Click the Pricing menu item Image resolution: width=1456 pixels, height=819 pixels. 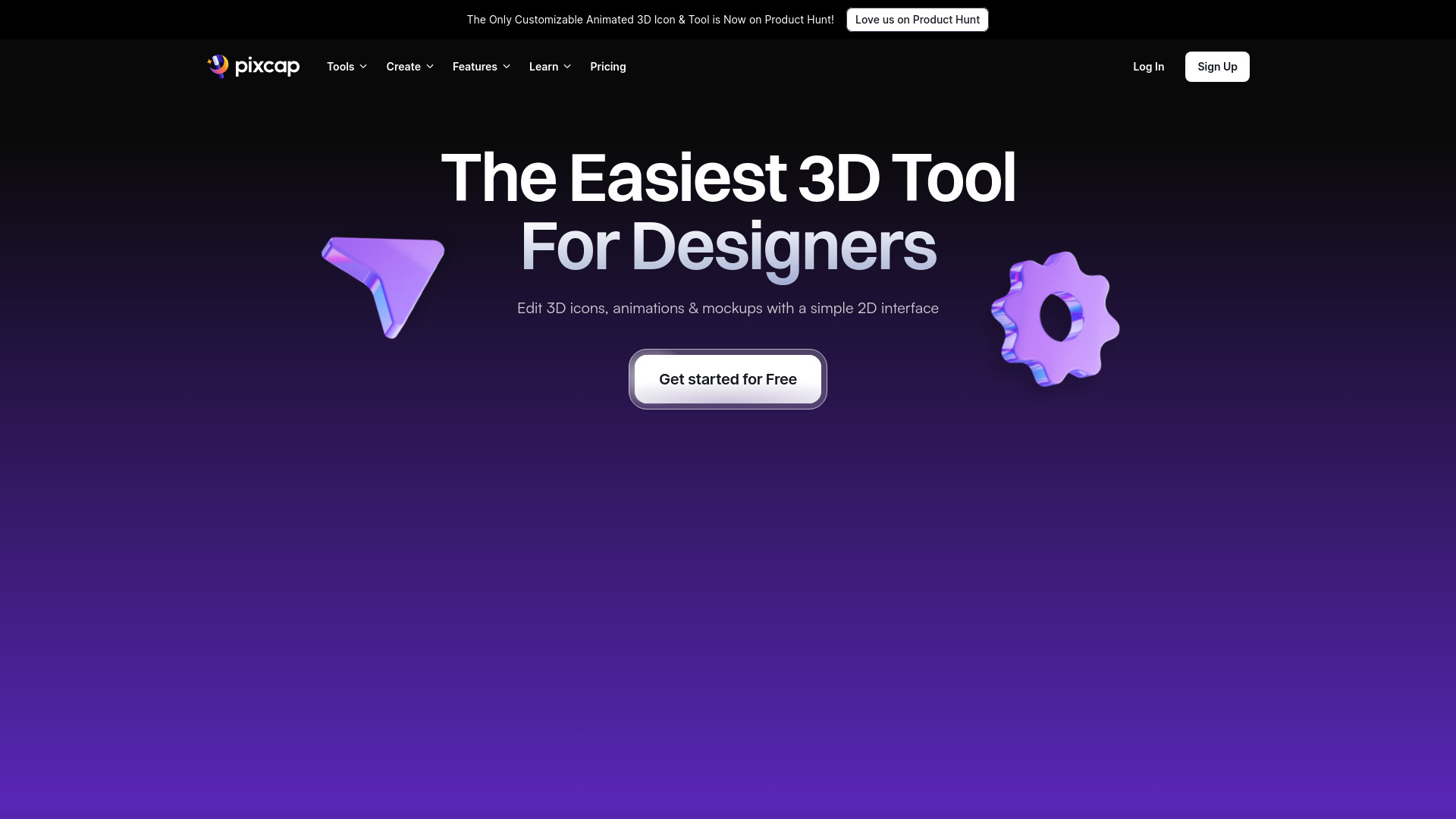pyautogui.click(x=608, y=66)
